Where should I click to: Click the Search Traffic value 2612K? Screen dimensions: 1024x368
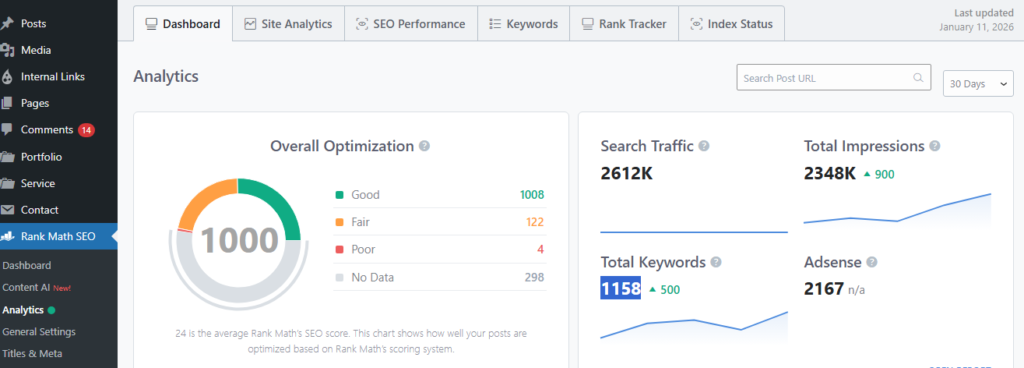(x=626, y=174)
